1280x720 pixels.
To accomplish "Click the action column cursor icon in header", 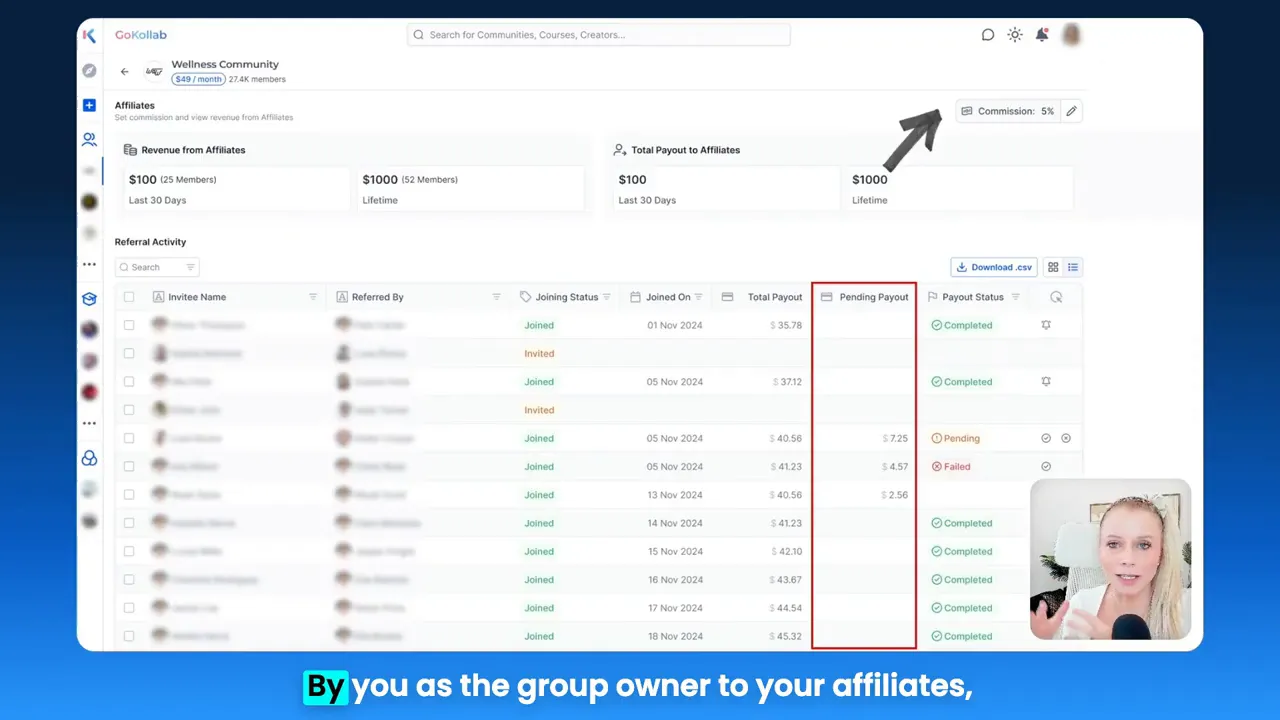I will [1056, 297].
